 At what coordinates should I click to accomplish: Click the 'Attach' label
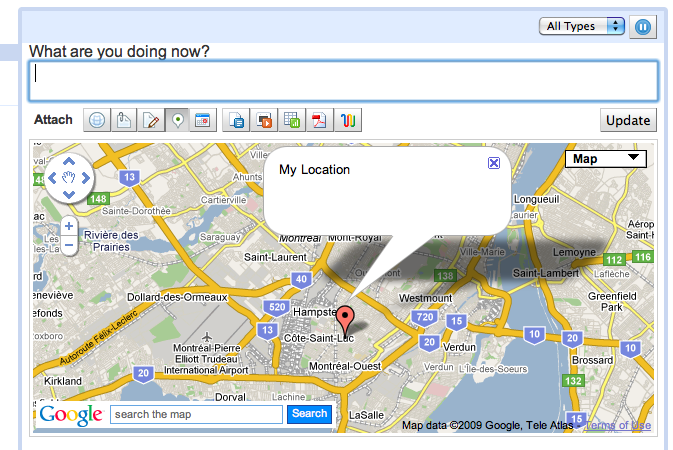pyautogui.click(x=53, y=119)
